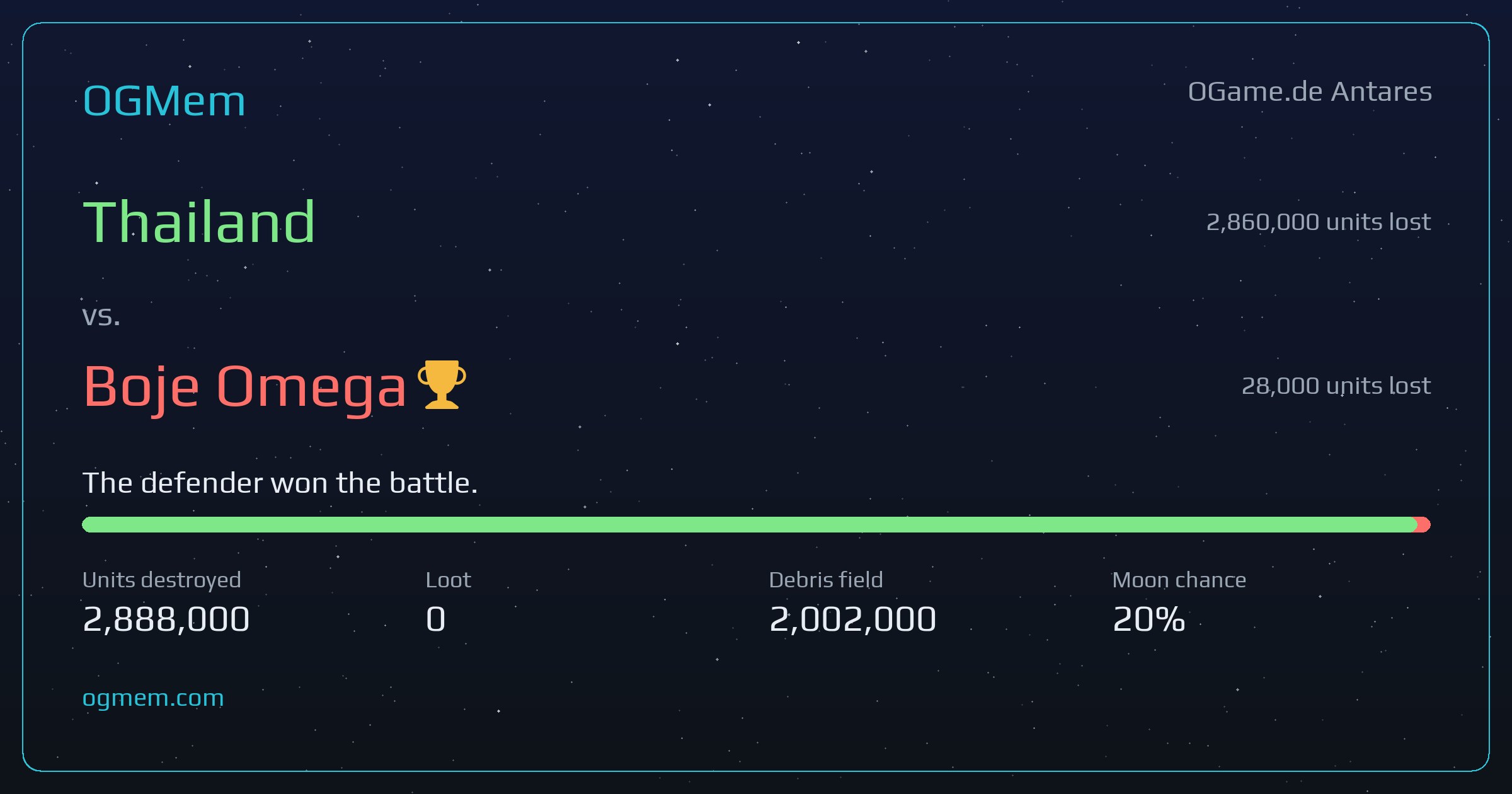The width and height of the screenshot is (1512, 794).
Task: Click the loot value 0
Action: 436,619
